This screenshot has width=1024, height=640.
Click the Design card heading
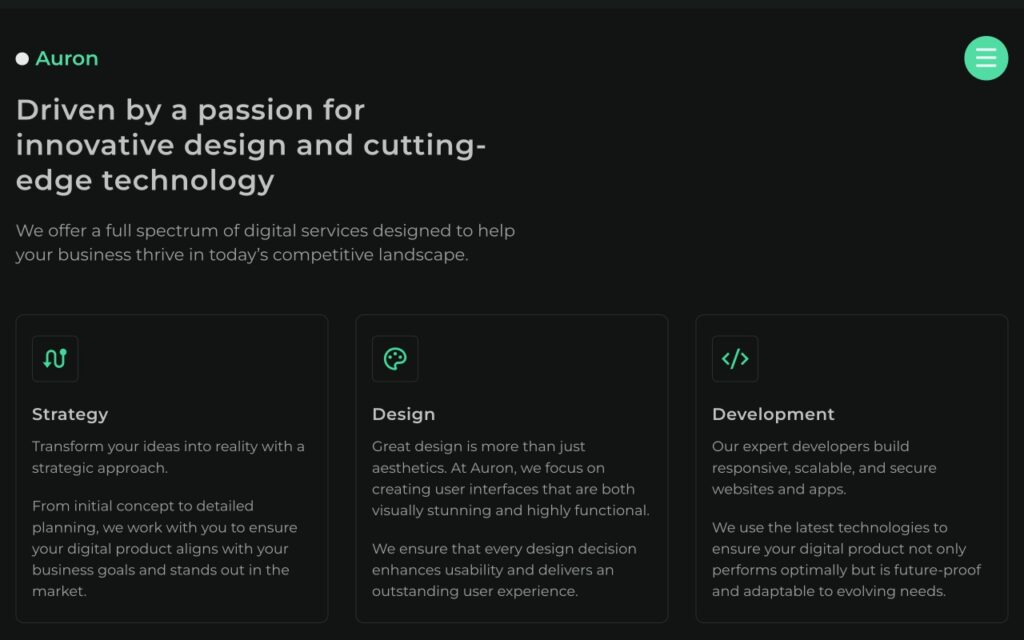pyautogui.click(x=403, y=414)
